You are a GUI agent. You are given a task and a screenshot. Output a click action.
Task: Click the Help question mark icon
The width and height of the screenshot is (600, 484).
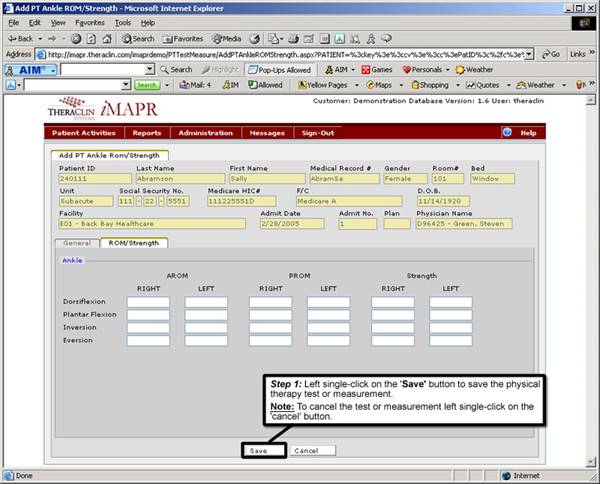(507, 132)
